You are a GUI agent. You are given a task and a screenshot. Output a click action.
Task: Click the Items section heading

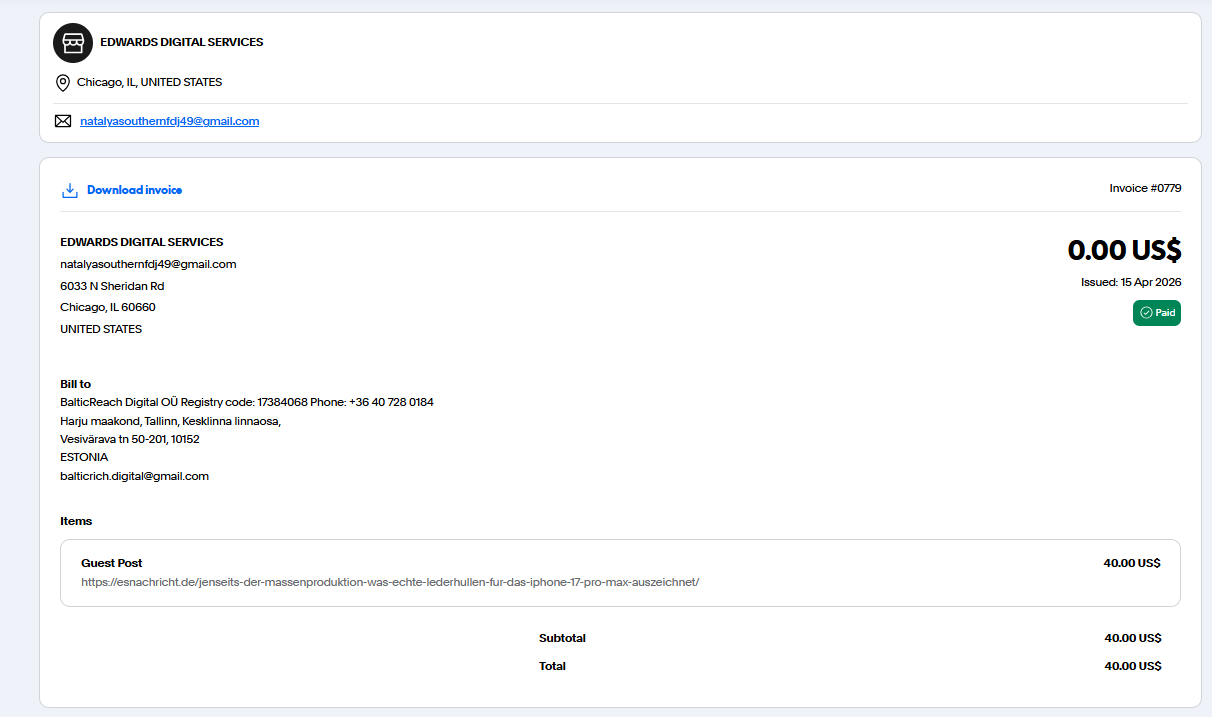pos(76,521)
